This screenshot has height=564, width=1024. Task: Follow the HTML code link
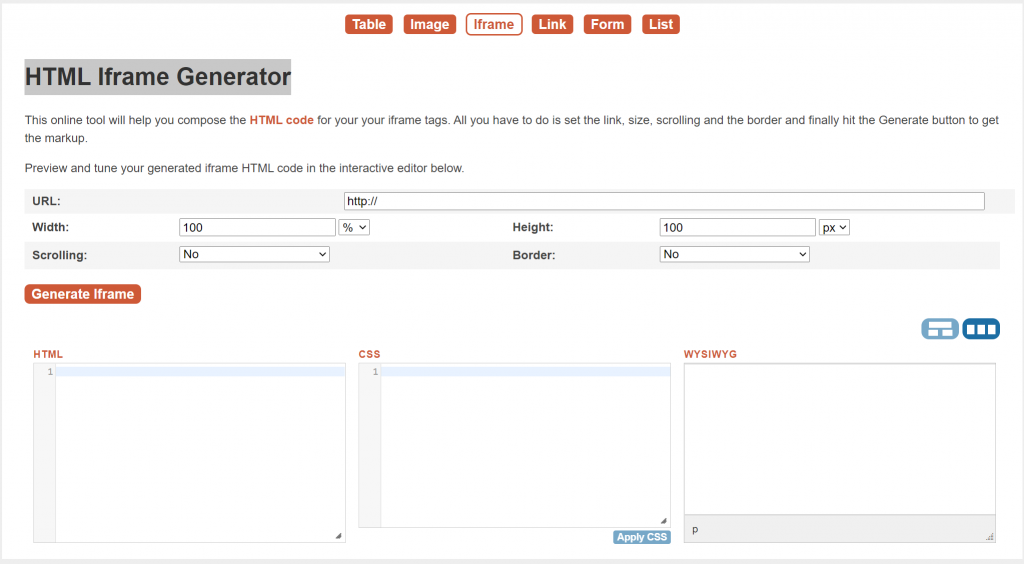[281, 120]
